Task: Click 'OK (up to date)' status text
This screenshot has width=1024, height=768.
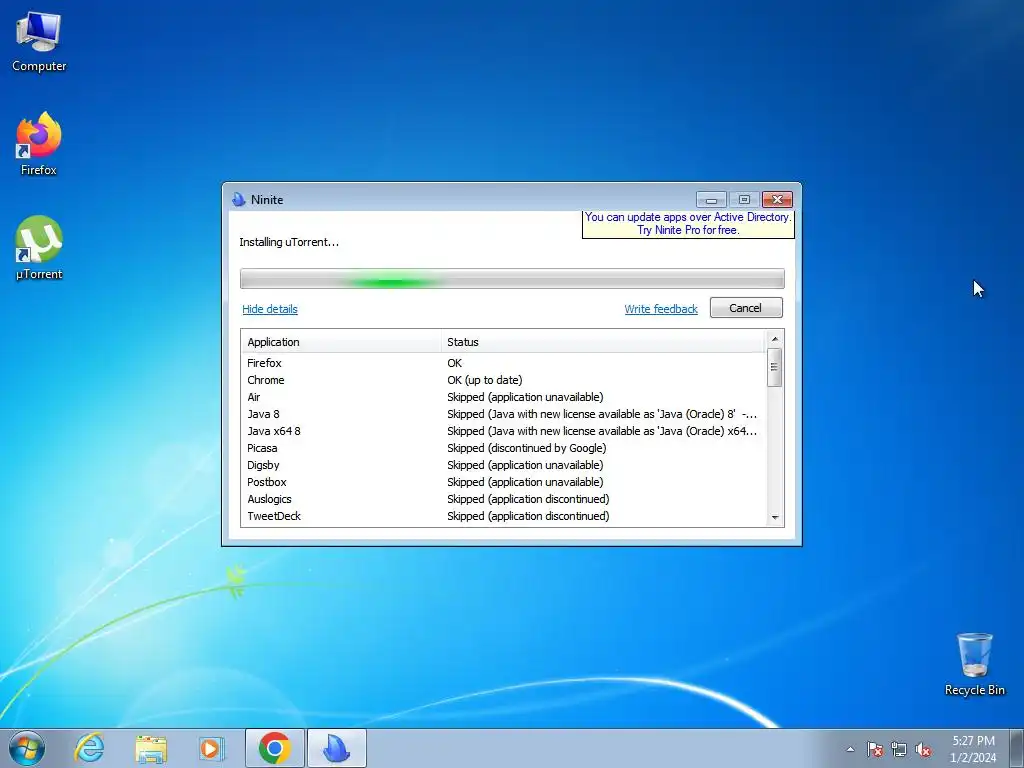Action: click(485, 380)
